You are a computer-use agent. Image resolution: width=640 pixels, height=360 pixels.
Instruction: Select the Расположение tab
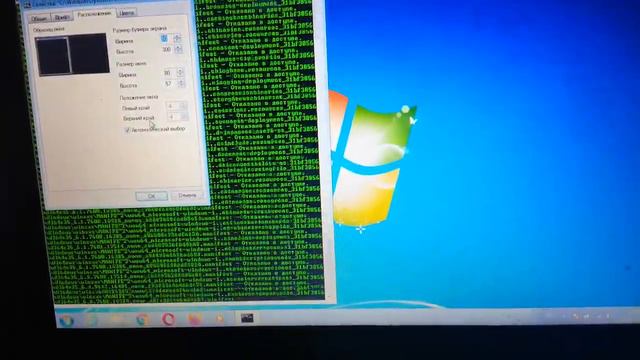point(94,14)
